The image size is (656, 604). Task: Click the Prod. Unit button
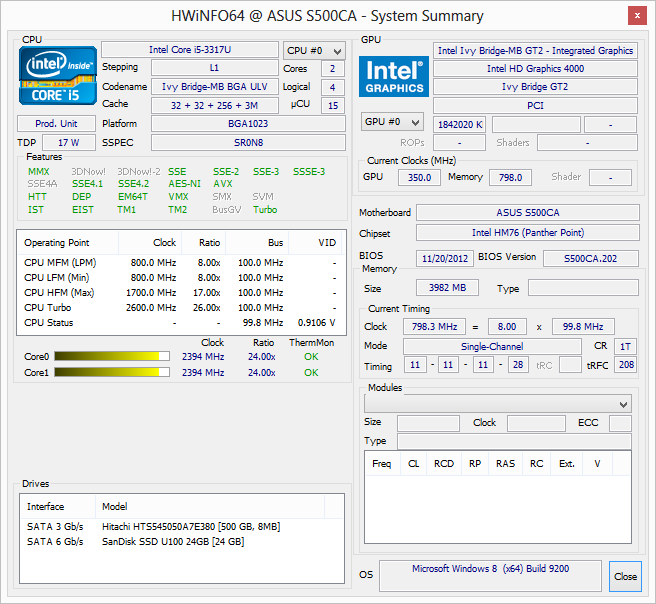pos(56,124)
